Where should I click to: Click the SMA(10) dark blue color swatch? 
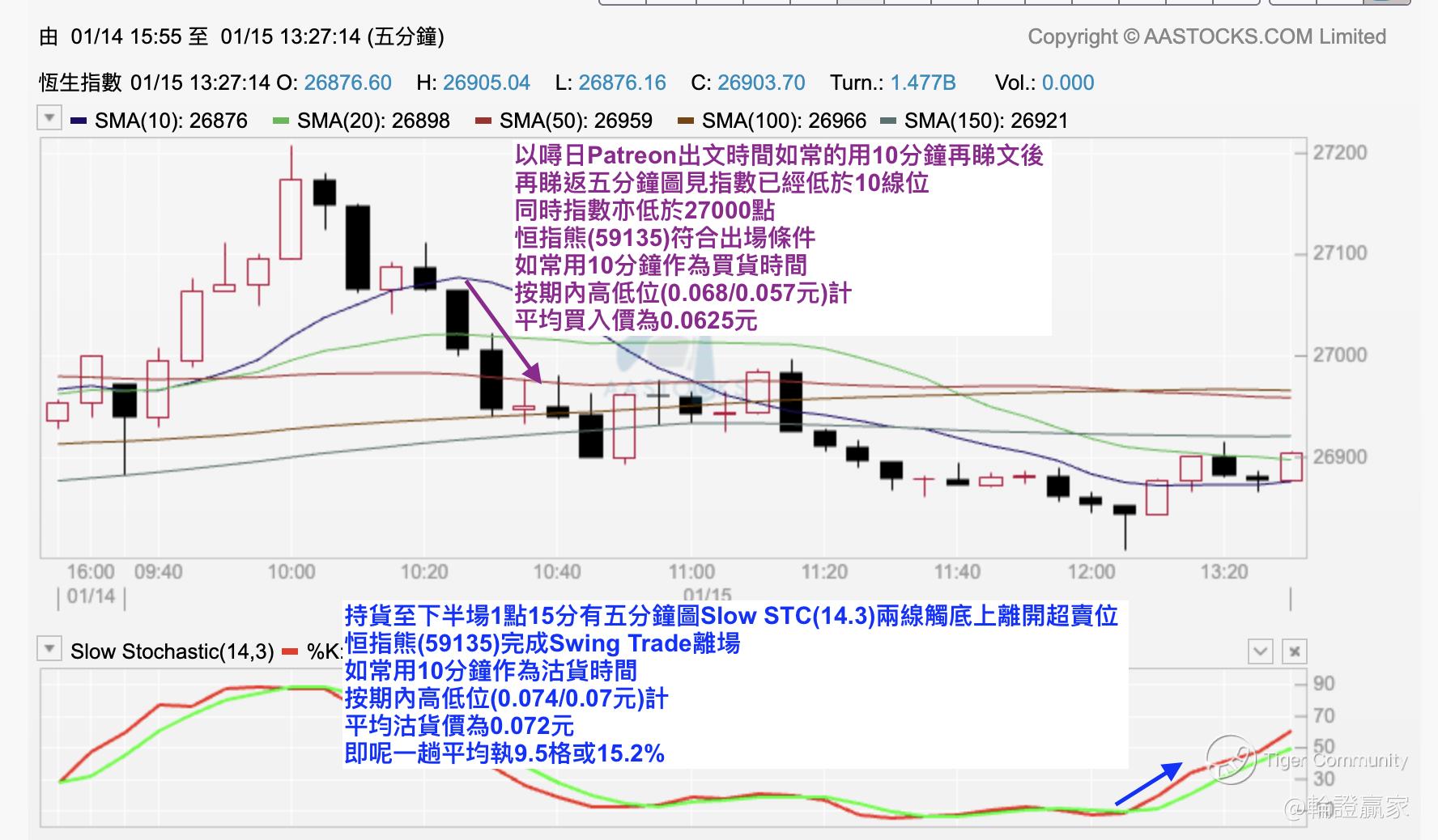pyautogui.click(x=79, y=121)
